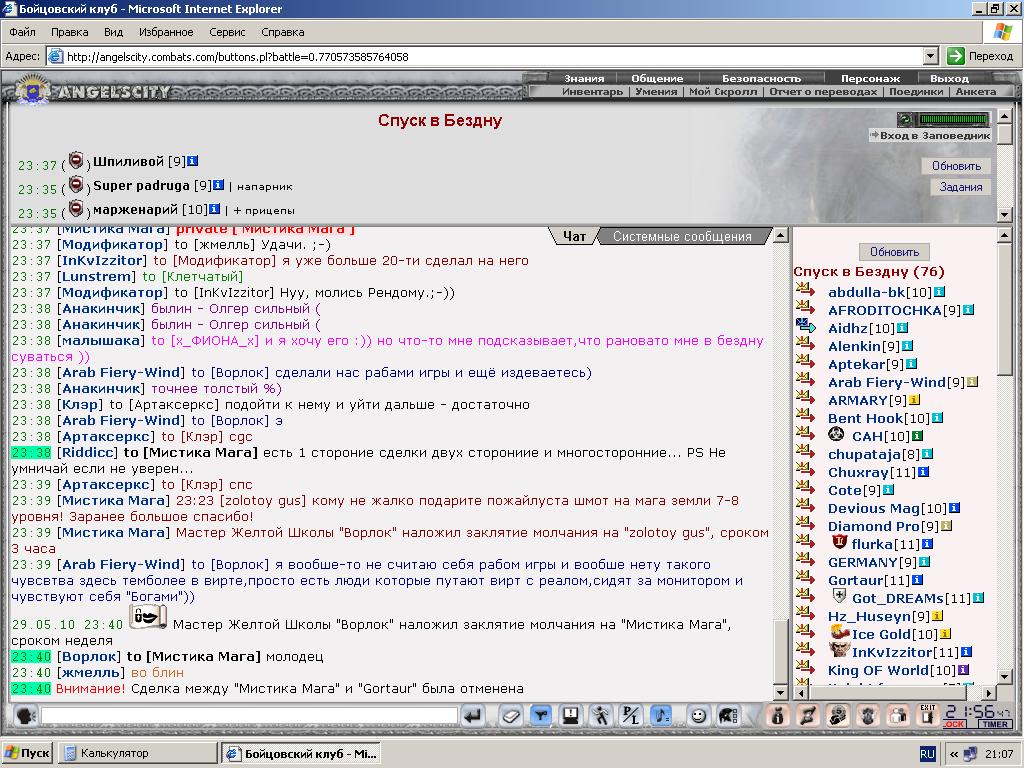The width and height of the screenshot is (1024, 768).
Task: Switch to Системные сообщения tab
Action: point(682,236)
